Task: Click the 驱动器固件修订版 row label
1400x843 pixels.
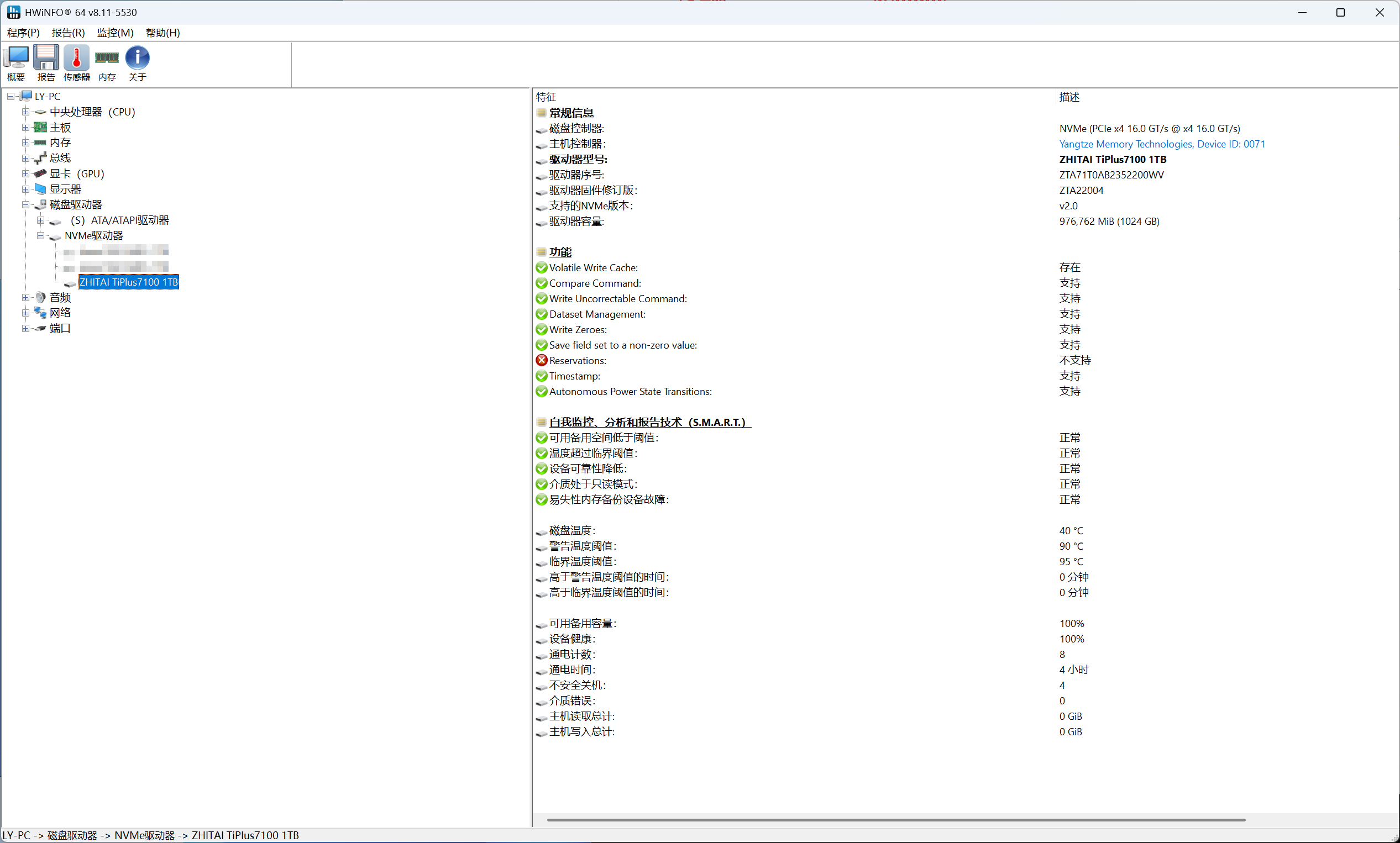Action: click(593, 190)
